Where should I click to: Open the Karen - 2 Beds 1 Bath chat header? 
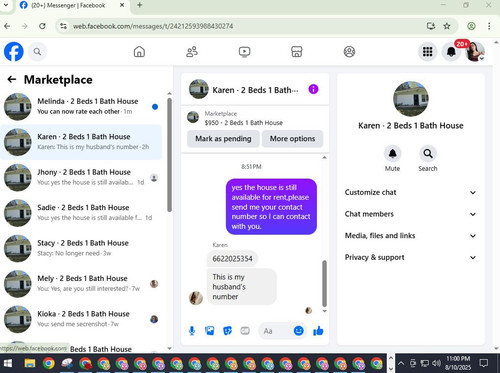click(245, 90)
